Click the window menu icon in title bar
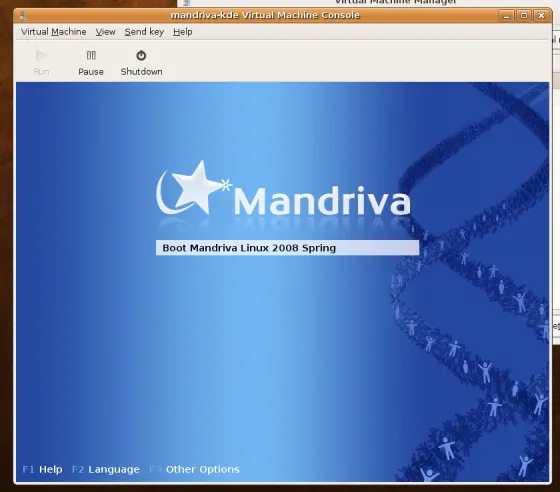This screenshot has width=560, height=492. coord(23,16)
